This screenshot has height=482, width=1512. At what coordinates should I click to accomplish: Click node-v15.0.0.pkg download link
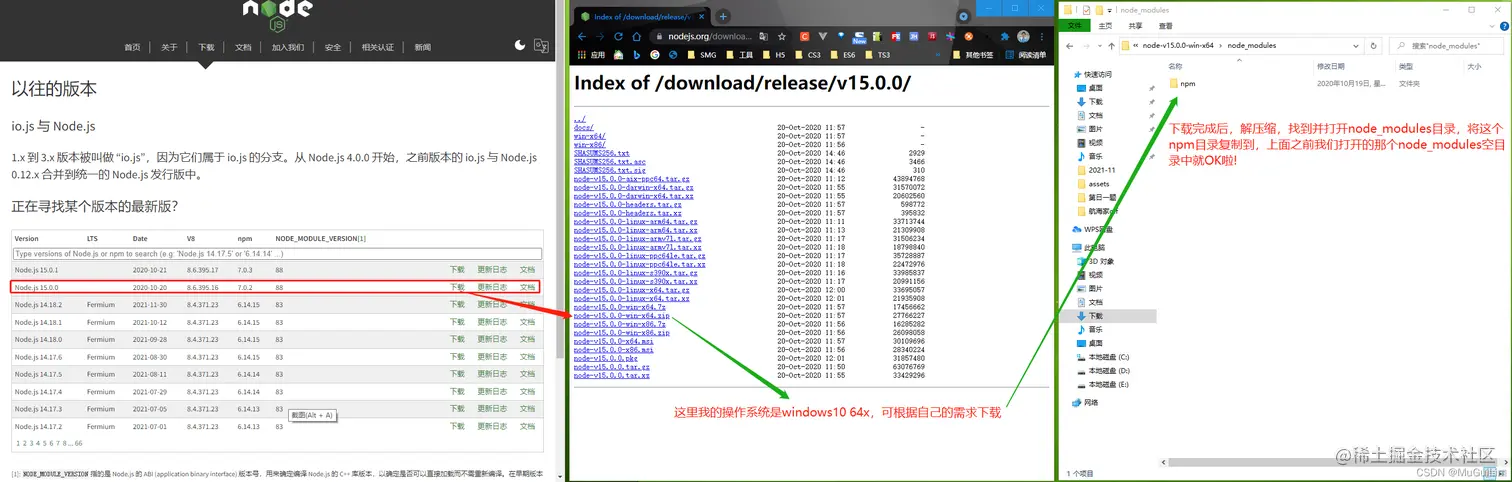pyautogui.click(x=605, y=359)
